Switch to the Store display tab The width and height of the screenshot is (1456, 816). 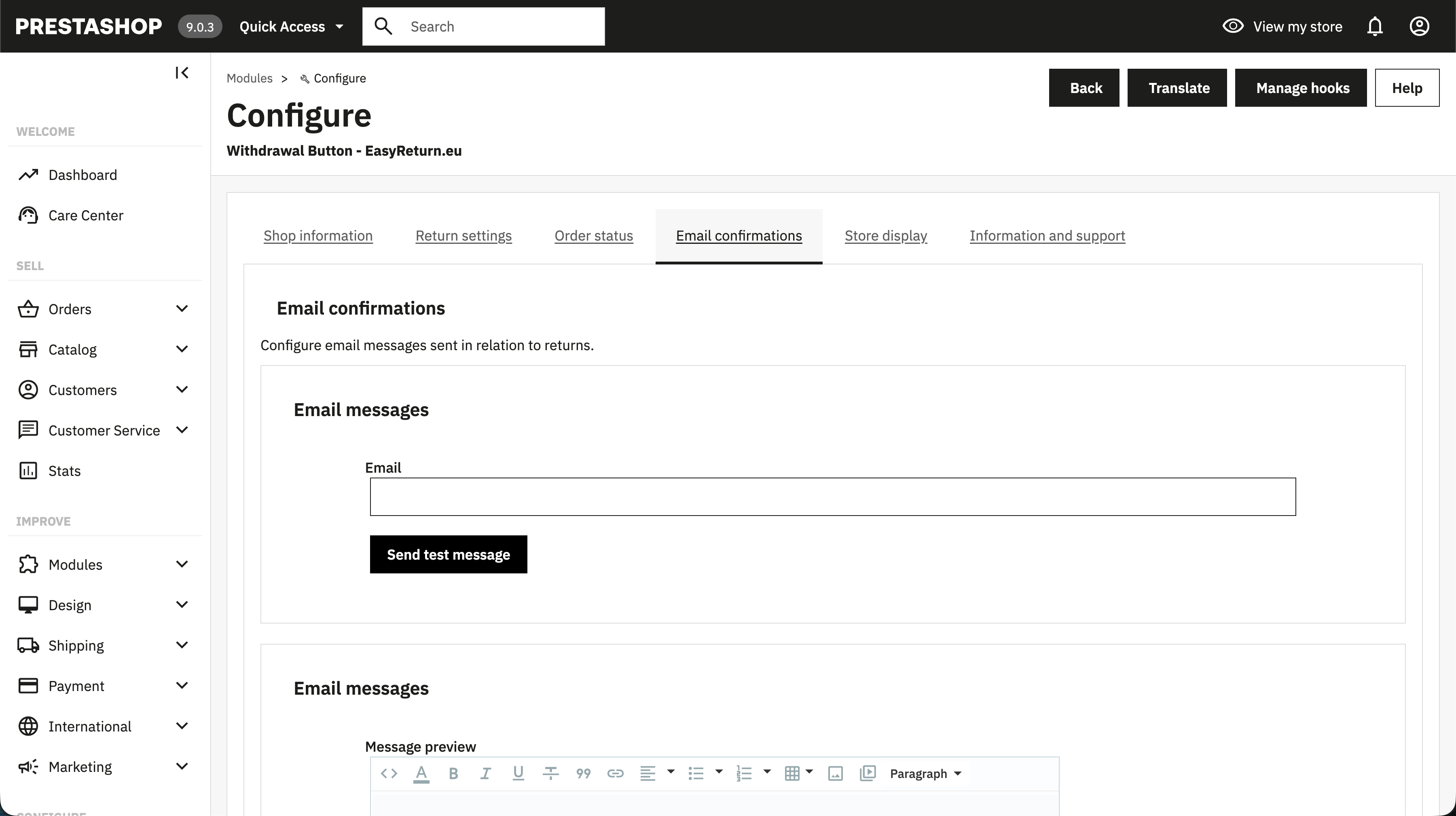886,236
